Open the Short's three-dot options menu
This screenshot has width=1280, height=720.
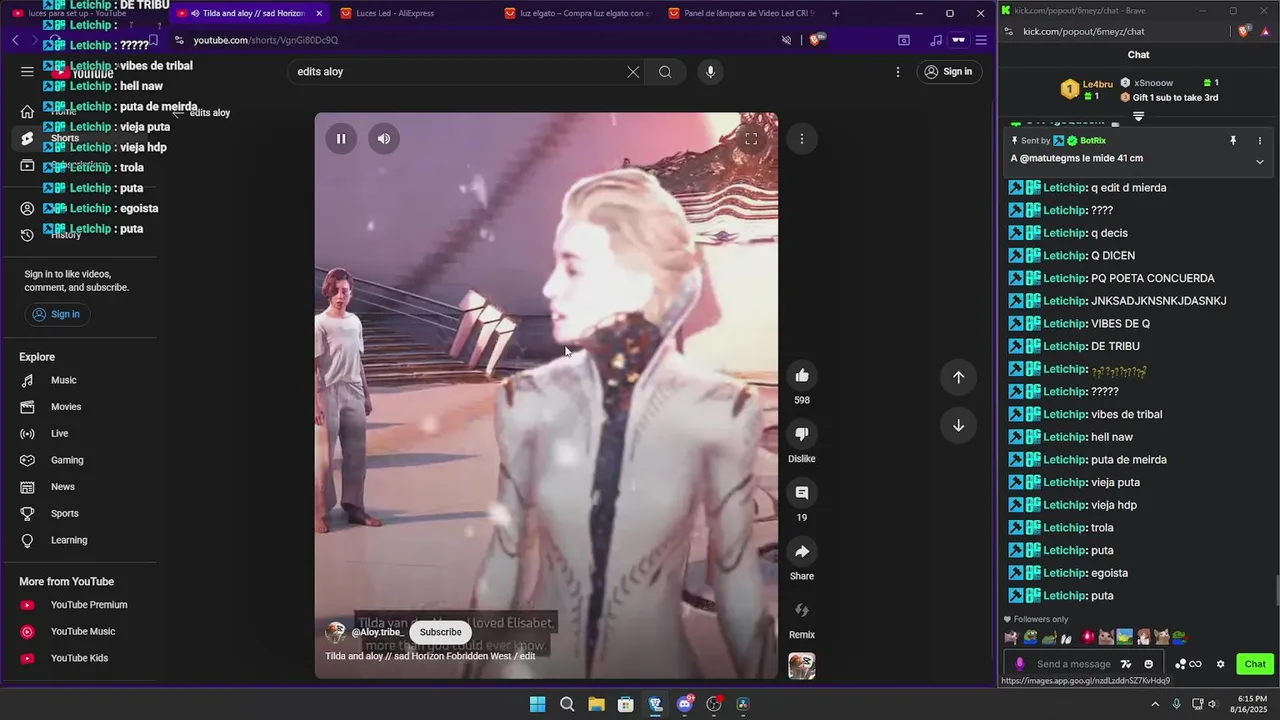(801, 139)
